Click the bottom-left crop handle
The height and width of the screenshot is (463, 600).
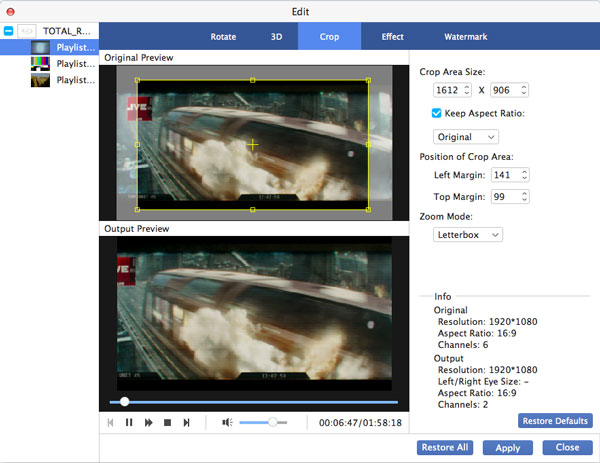pos(137,209)
